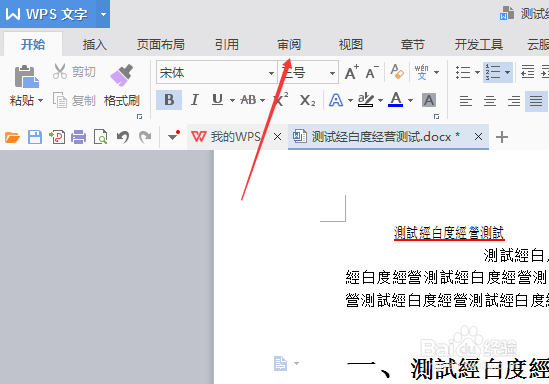Open the font color dropdown arrow
549x384 pixels.
pos(410,101)
